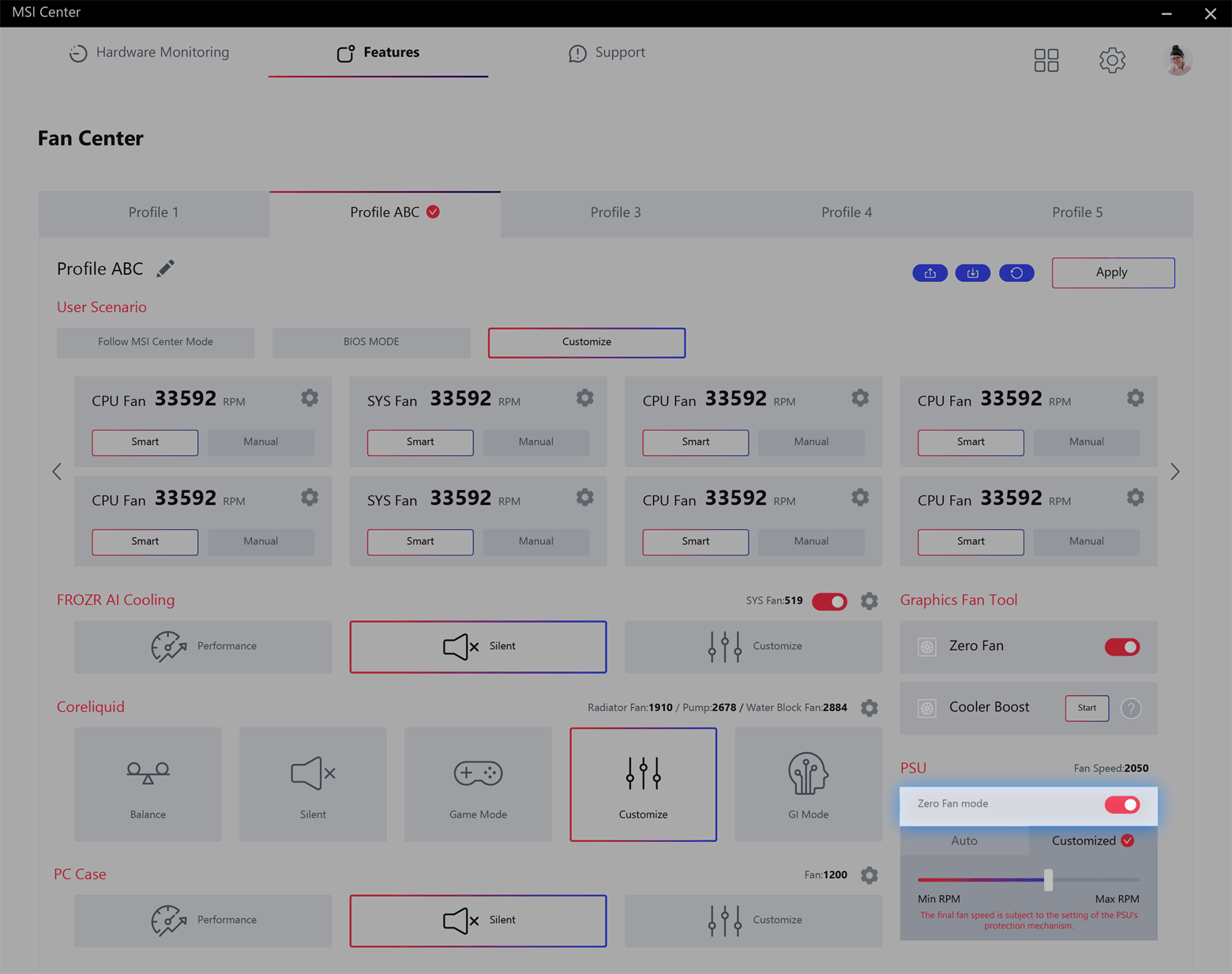The image size is (1232, 974).
Task: Go to previous fan page arrow
Action: click(57, 472)
